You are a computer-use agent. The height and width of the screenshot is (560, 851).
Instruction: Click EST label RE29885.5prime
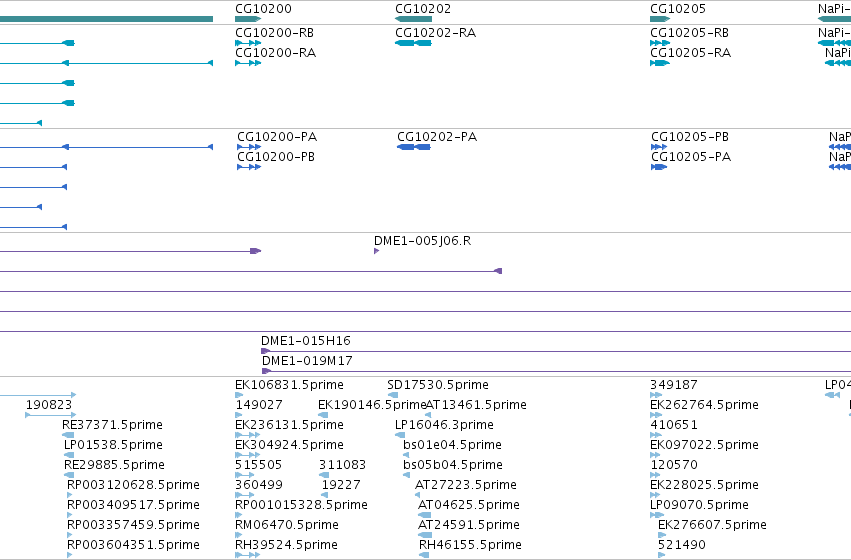click(x=114, y=465)
